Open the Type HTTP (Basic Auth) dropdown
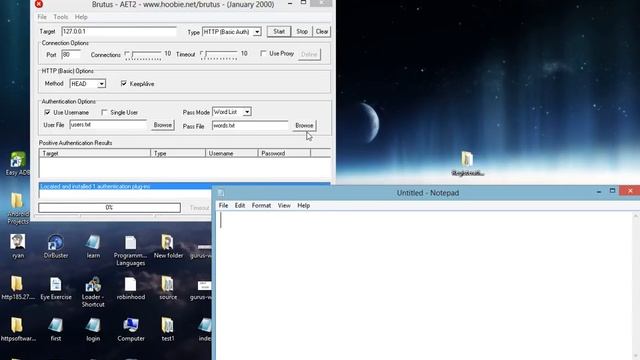Screen dimensions: 640x360 coord(257,32)
